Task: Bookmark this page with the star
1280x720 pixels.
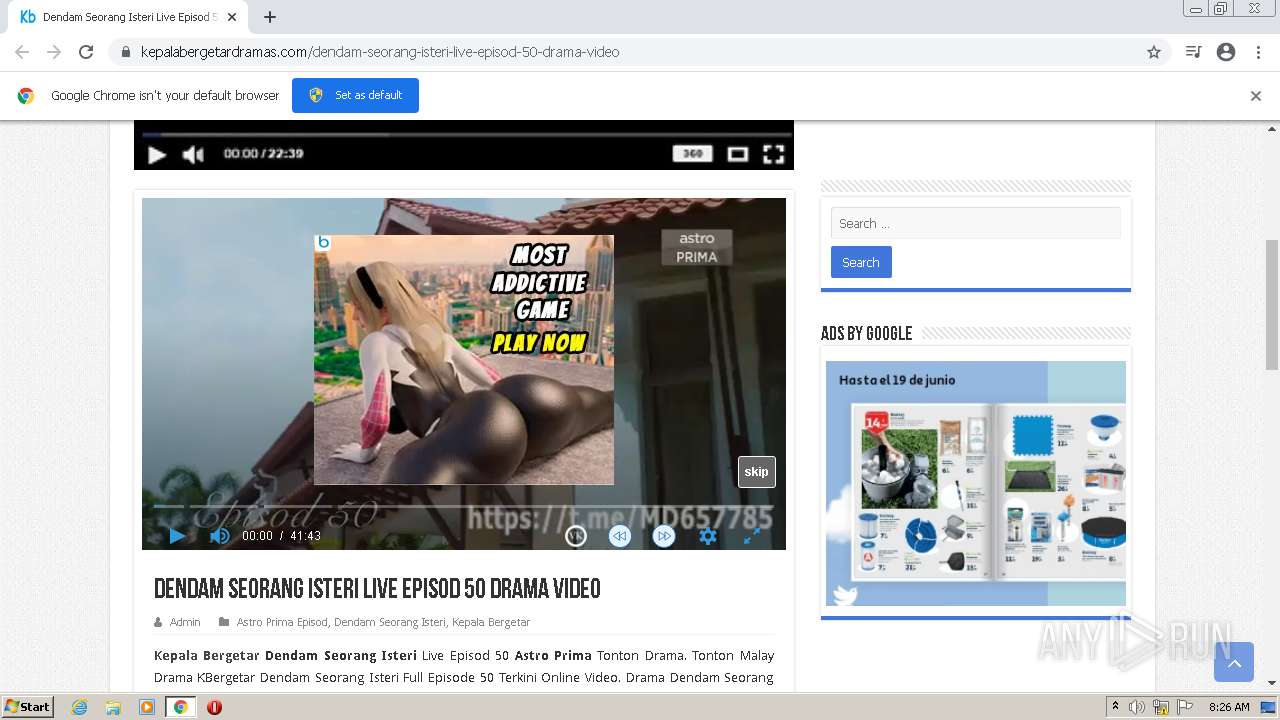Action: (1154, 52)
